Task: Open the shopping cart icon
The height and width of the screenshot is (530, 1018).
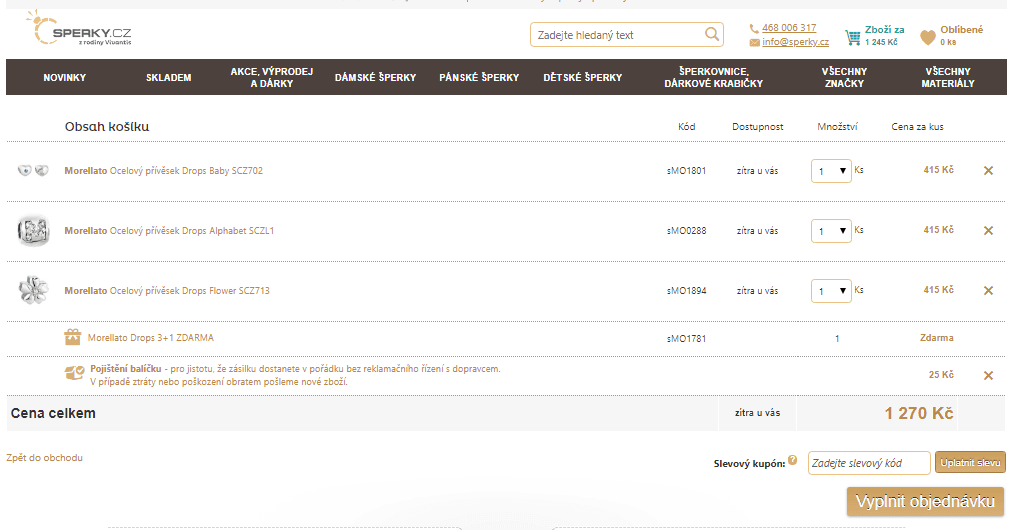Action: coord(852,37)
